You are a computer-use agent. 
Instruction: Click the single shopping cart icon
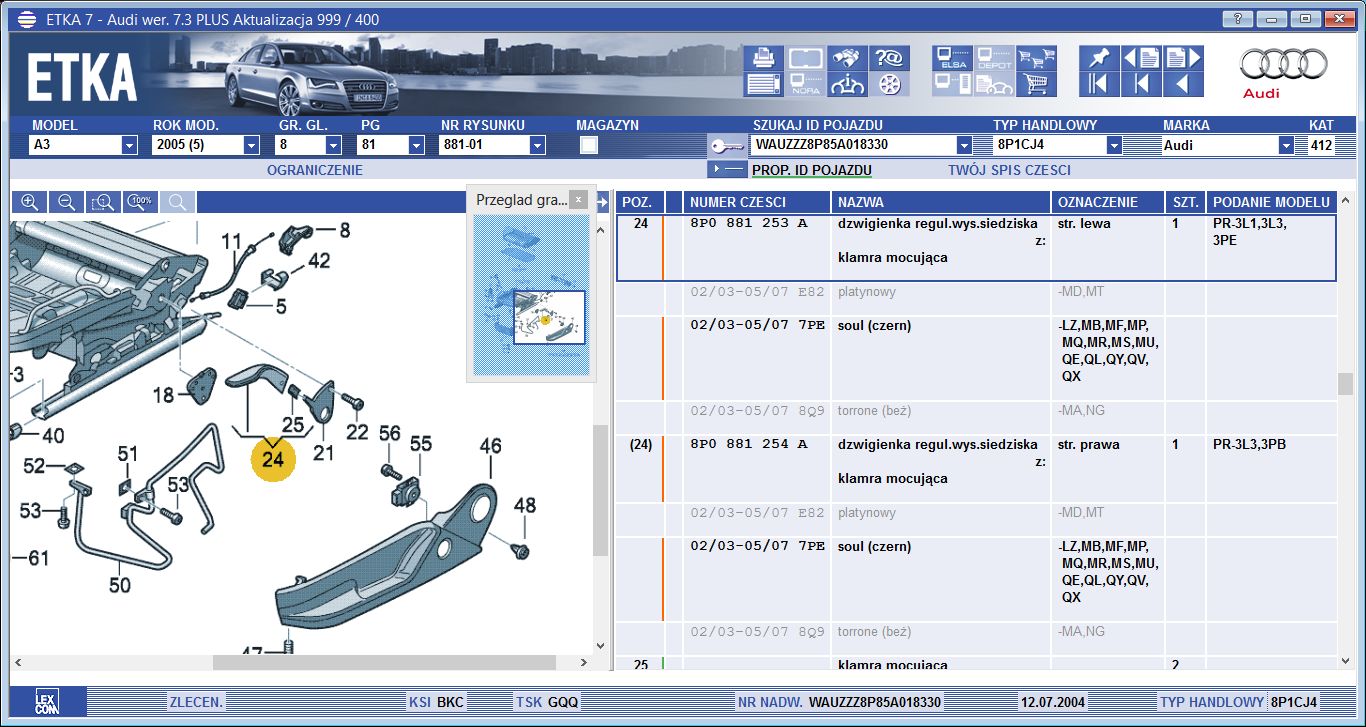[x=1036, y=84]
